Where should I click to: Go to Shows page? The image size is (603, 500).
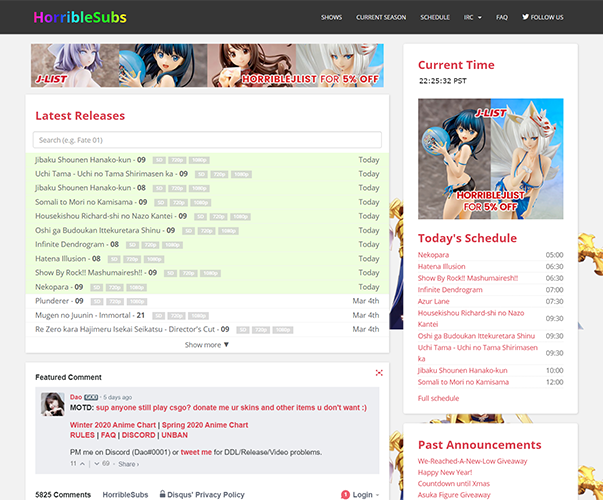point(331,17)
